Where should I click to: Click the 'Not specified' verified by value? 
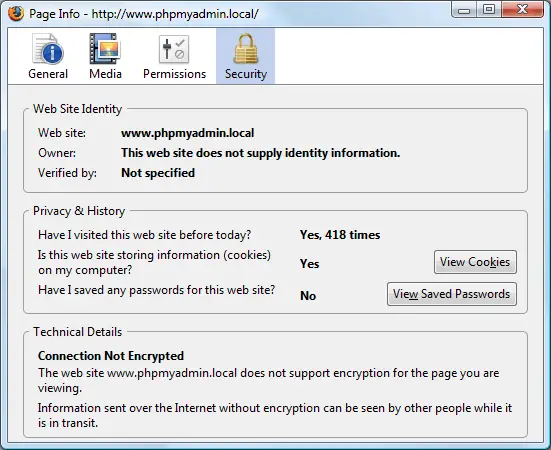(x=158, y=173)
